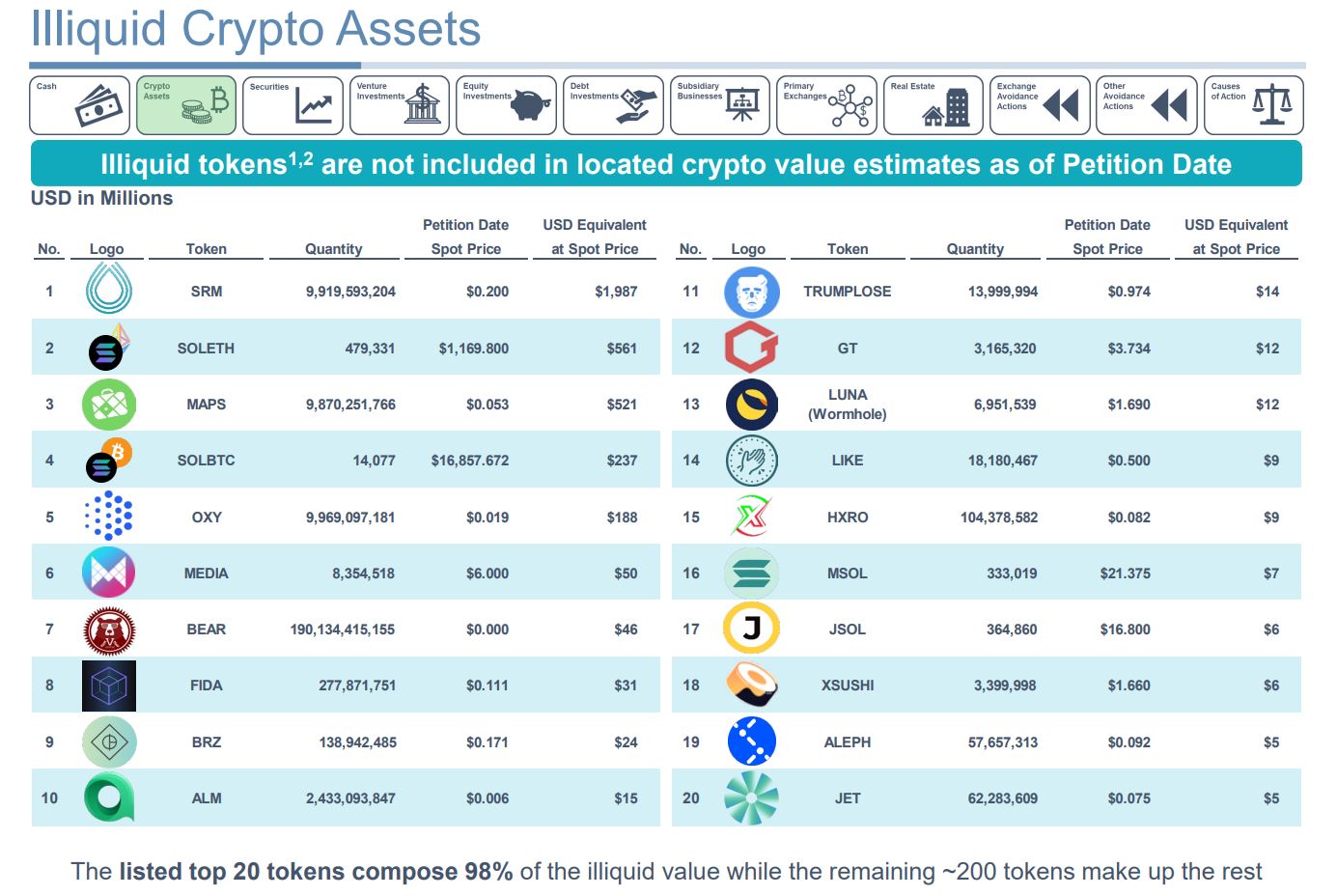Click SOLETH spot price $1,169.800
Viewport: 1337px width, 896px height.
(x=473, y=349)
